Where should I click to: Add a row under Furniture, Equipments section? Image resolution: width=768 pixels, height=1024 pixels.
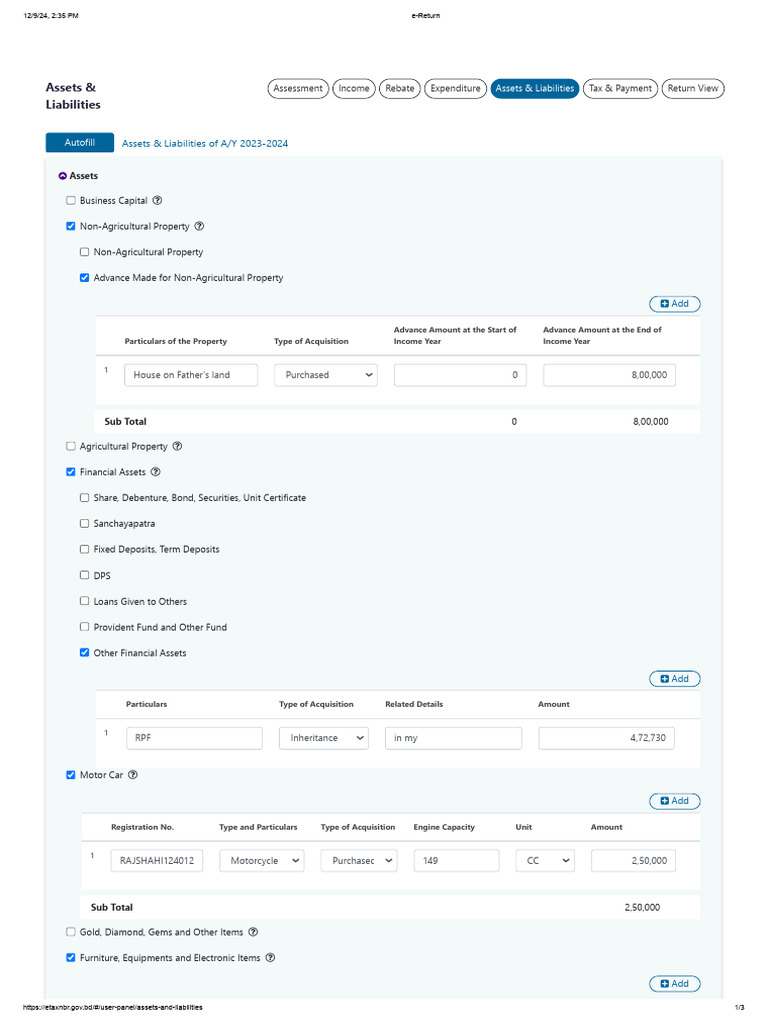pyautogui.click(x=675, y=984)
